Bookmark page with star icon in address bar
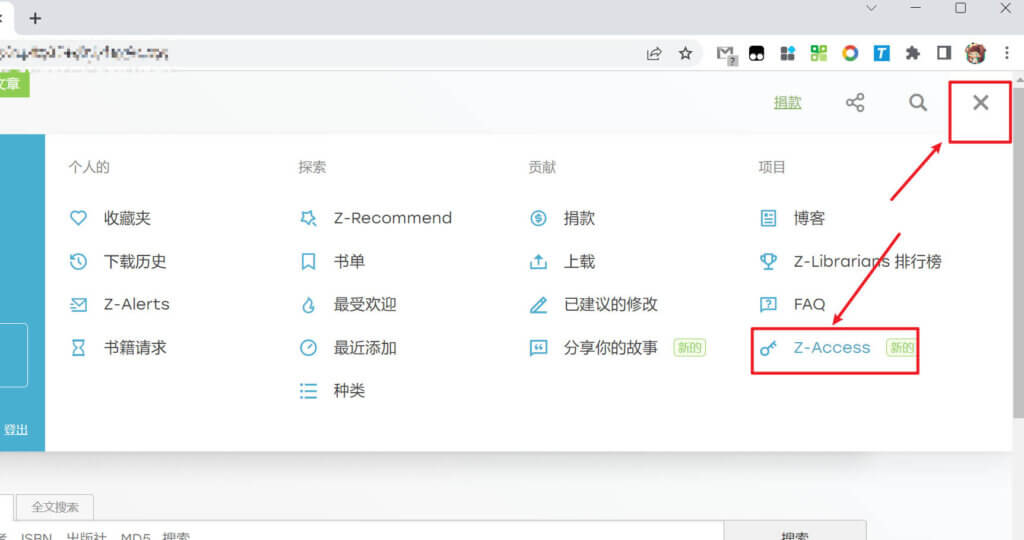This screenshot has height=540, width=1024. click(x=685, y=54)
